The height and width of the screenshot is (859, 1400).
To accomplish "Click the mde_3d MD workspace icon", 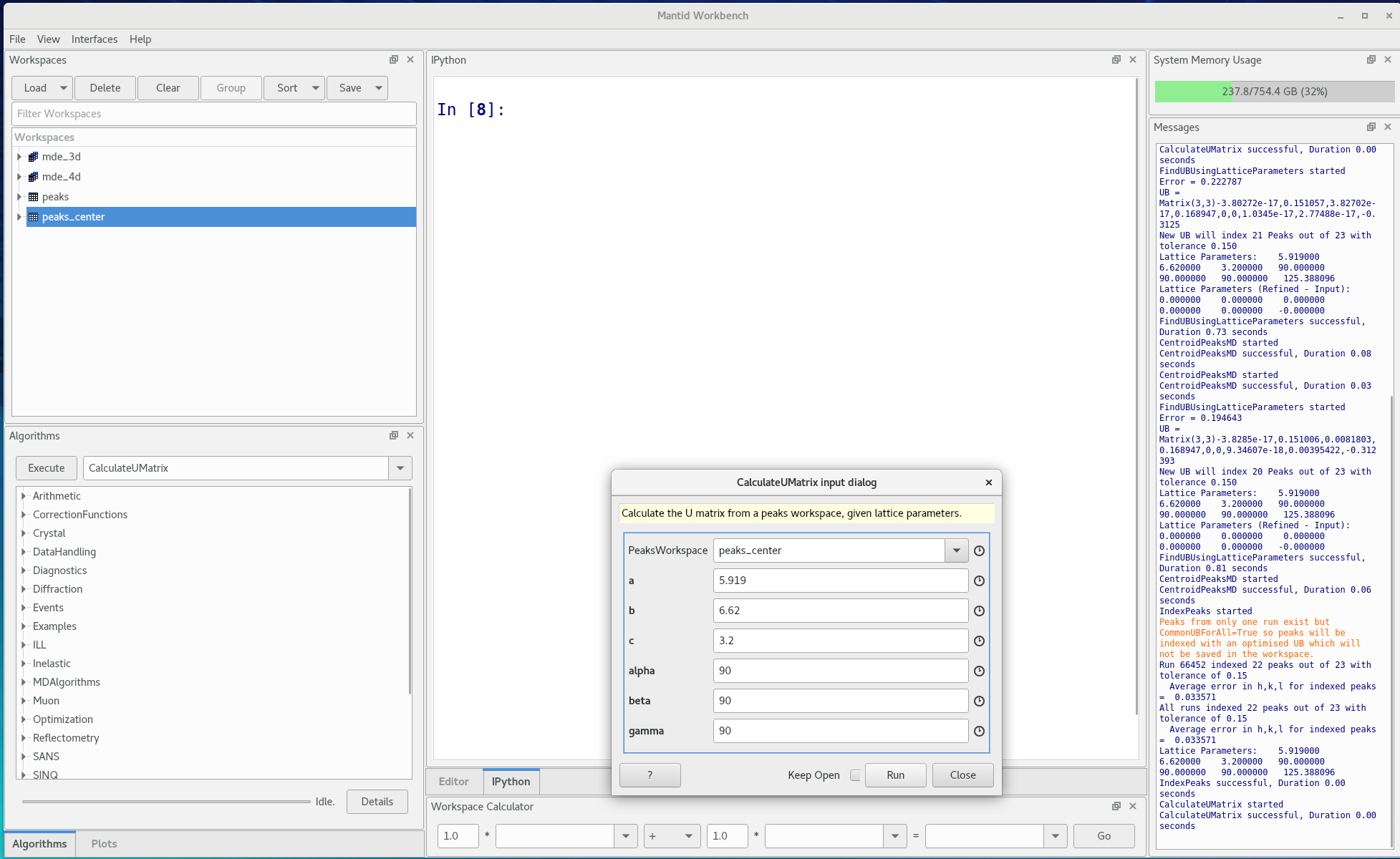I will coord(33,157).
